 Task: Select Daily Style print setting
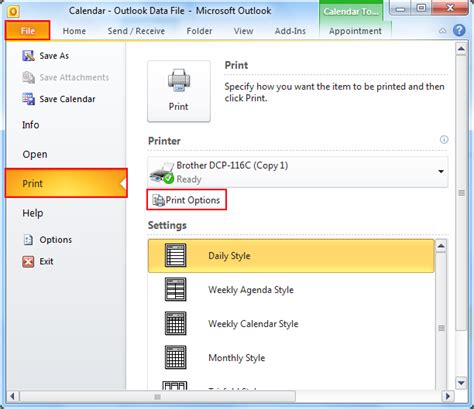point(291,256)
